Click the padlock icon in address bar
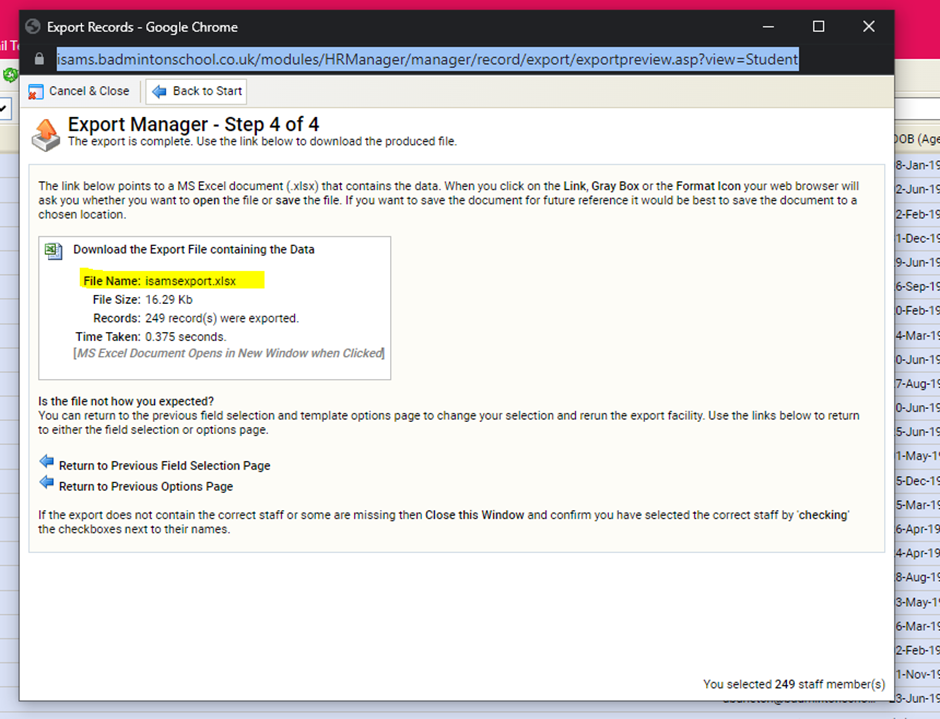This screenshot has height=719, width=940. tap(39, 60)
